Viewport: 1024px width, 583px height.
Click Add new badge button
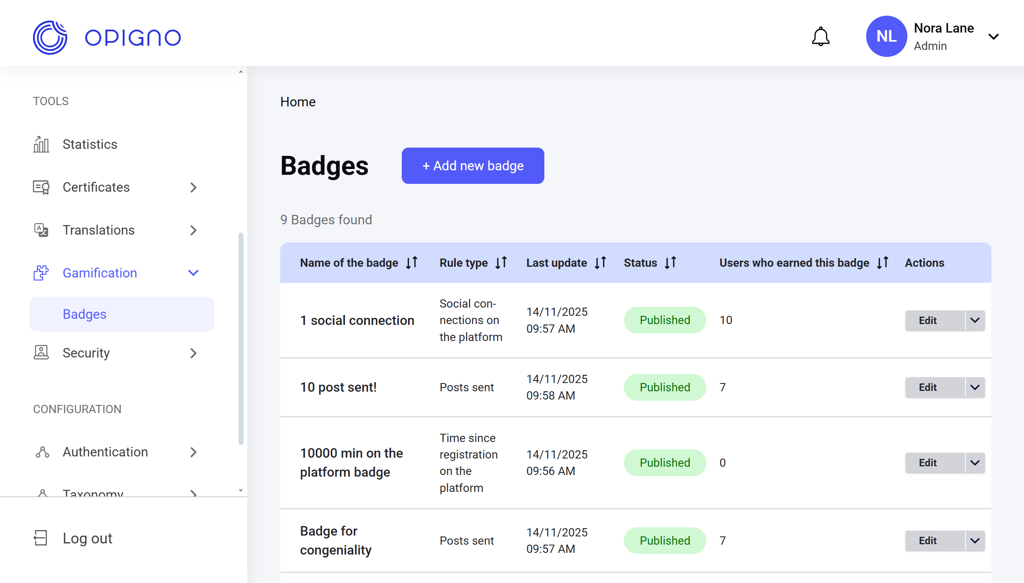(x=473, y=166)
